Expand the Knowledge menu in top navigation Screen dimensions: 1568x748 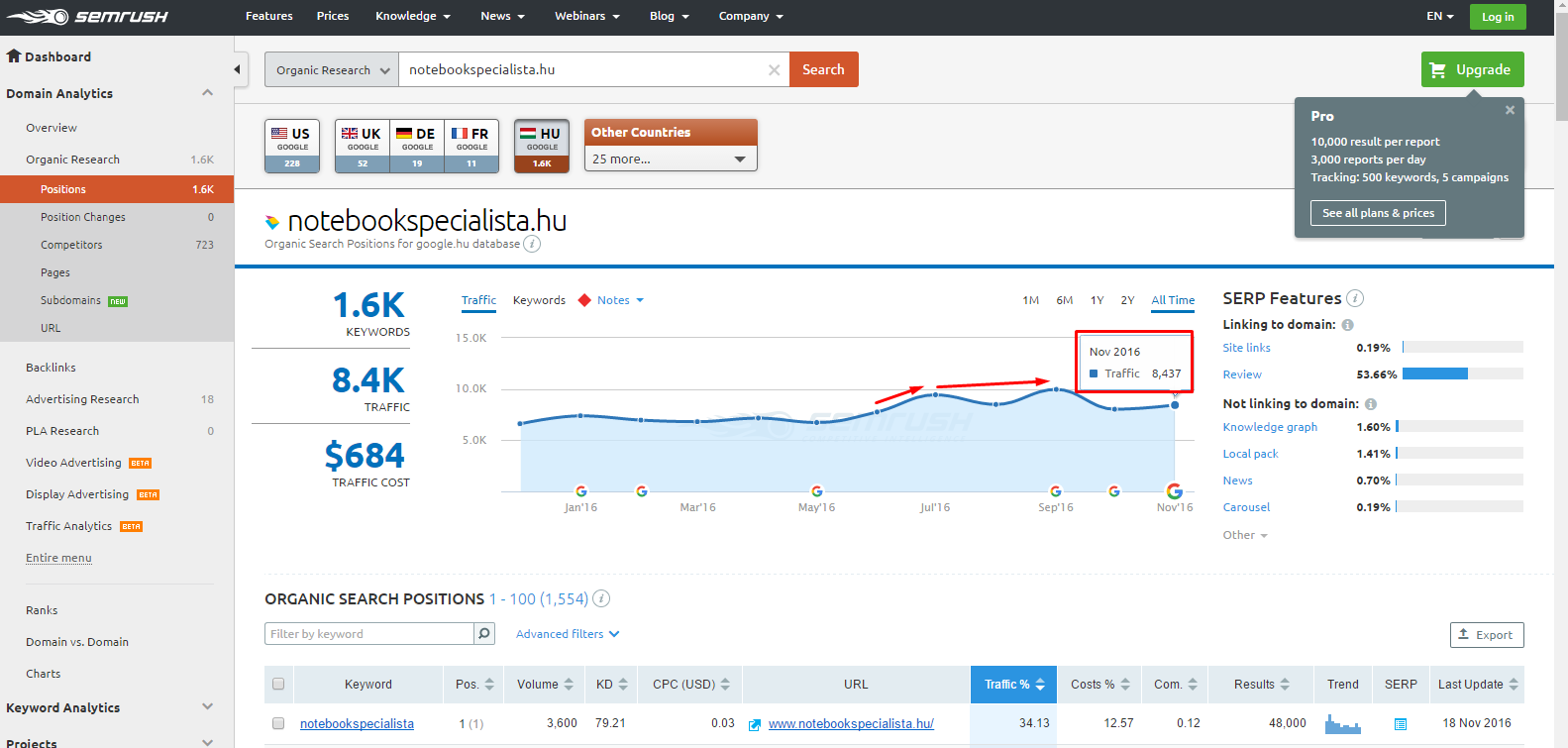point(413,16)
